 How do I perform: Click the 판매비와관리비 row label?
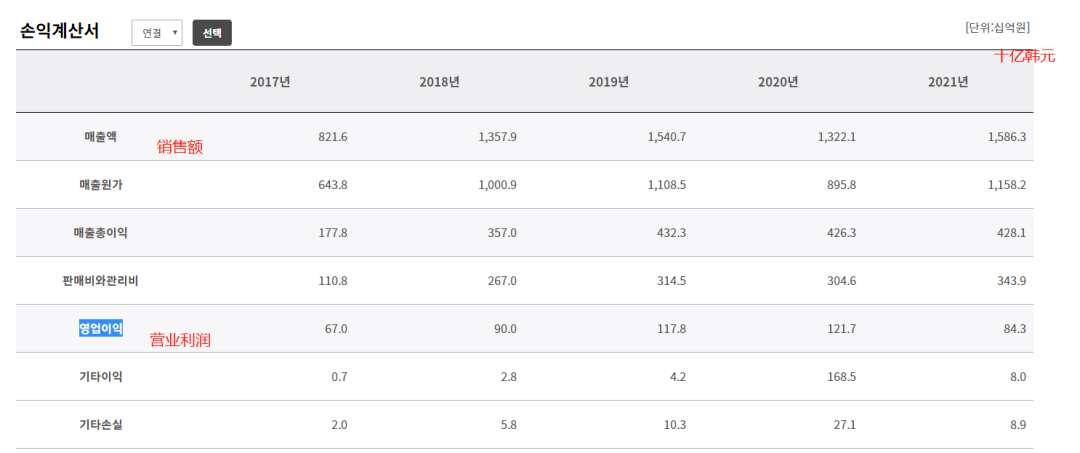(x=100, y=281)
